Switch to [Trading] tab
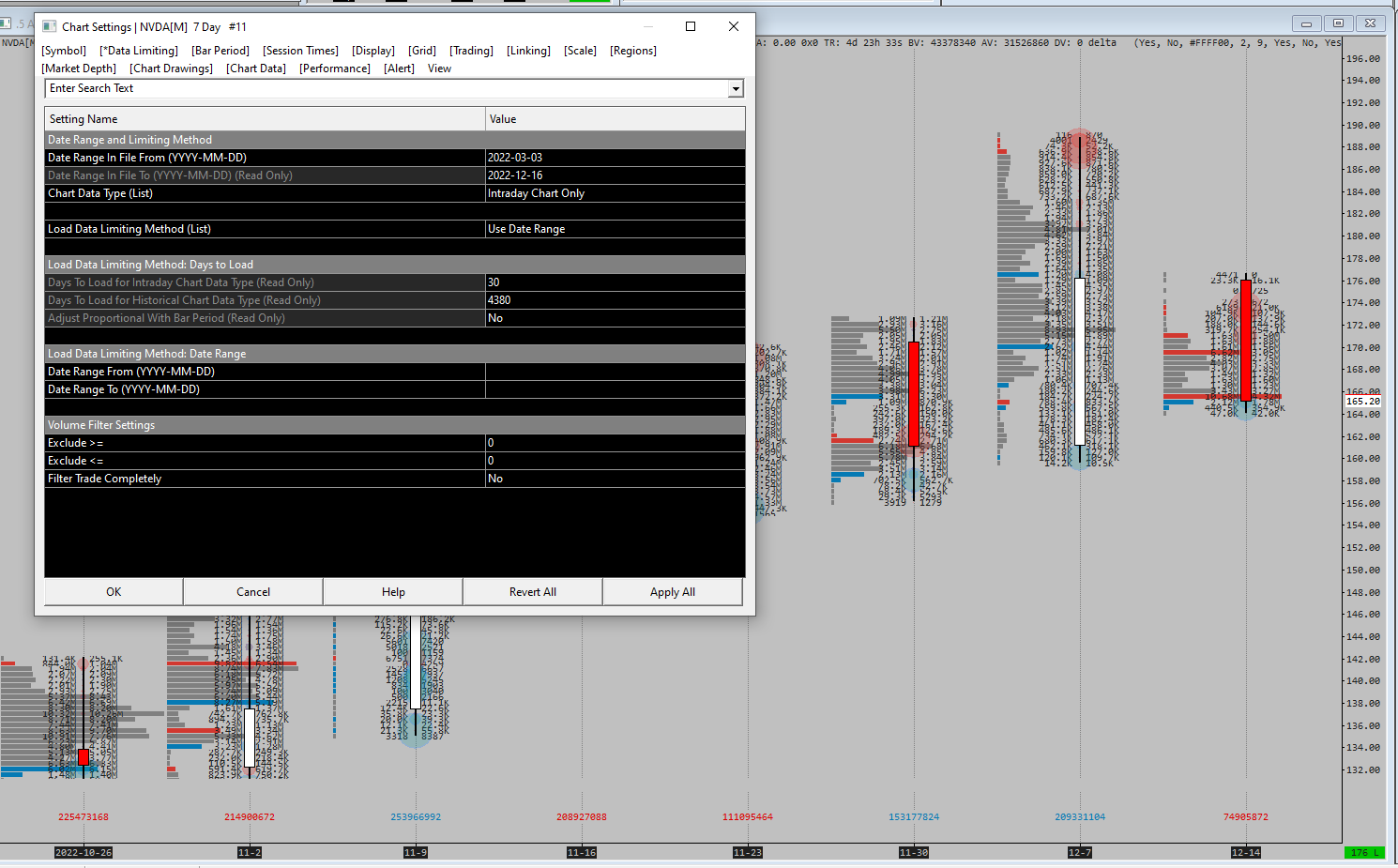This screenshot has width=1398, height=868. [471, 51]
